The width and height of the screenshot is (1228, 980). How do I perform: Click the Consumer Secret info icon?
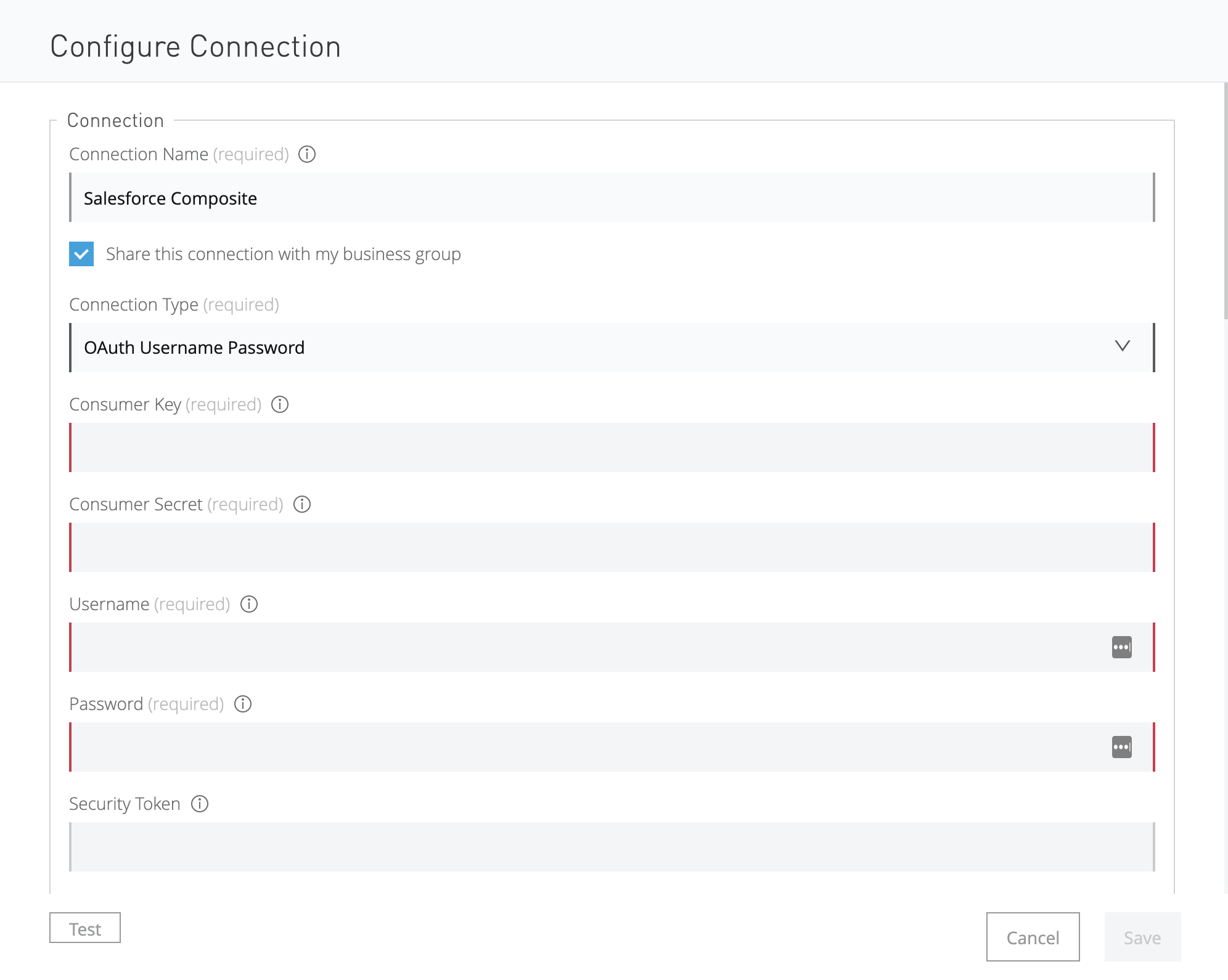(x=302, y=504)
